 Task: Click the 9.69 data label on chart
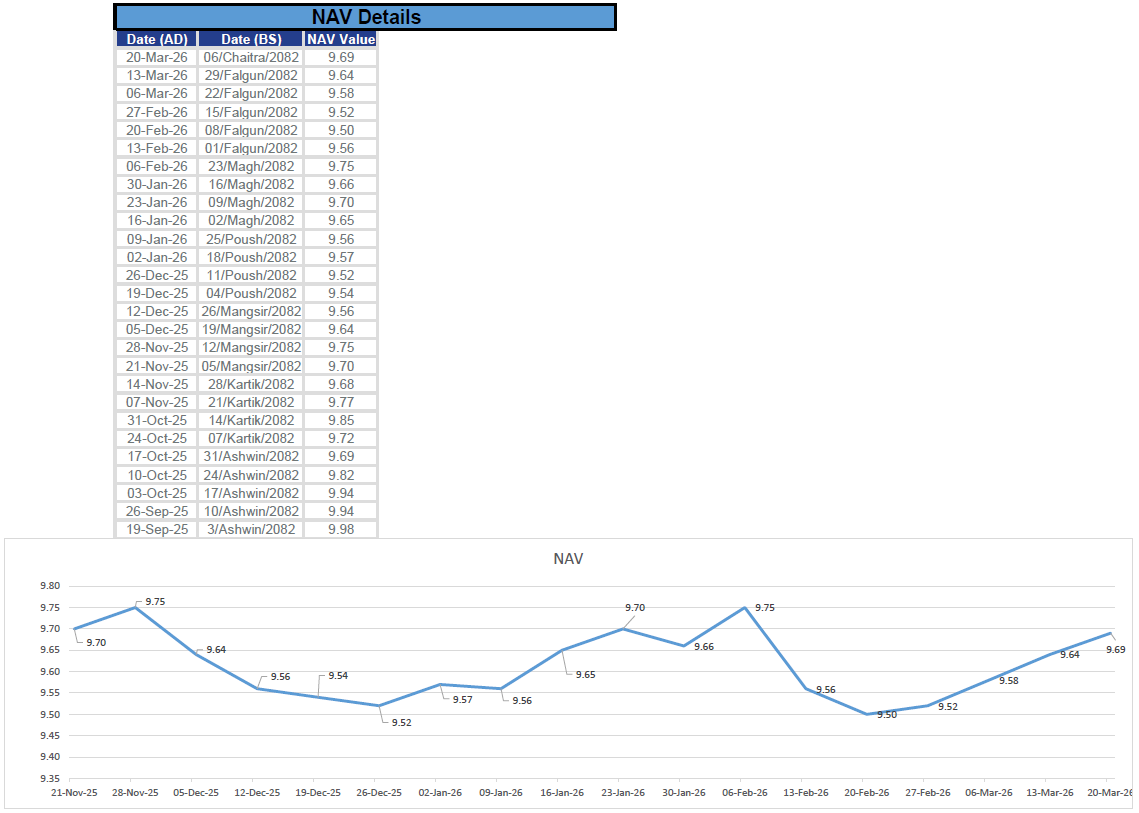(1115, 650)
